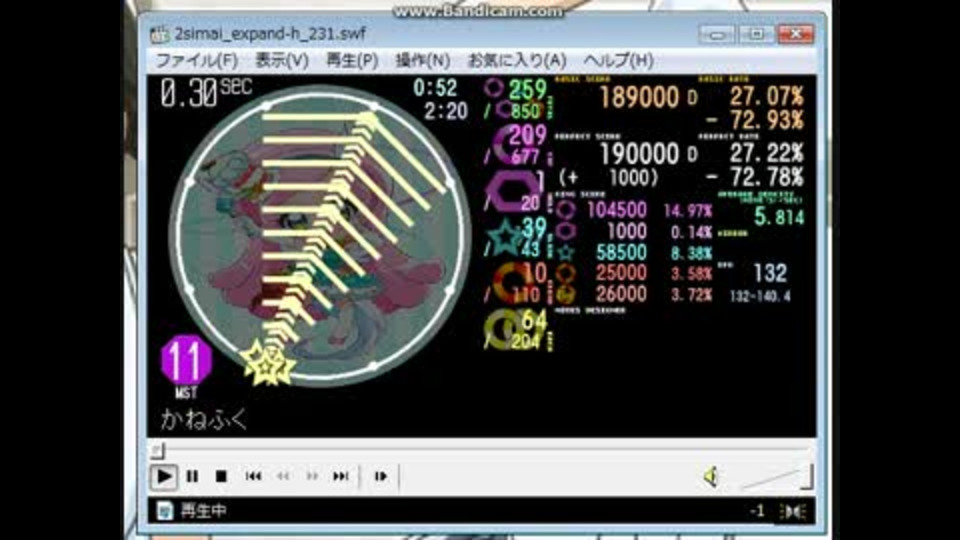Click the title 2simai_expand-h_231.swf

tap(270, 34)
